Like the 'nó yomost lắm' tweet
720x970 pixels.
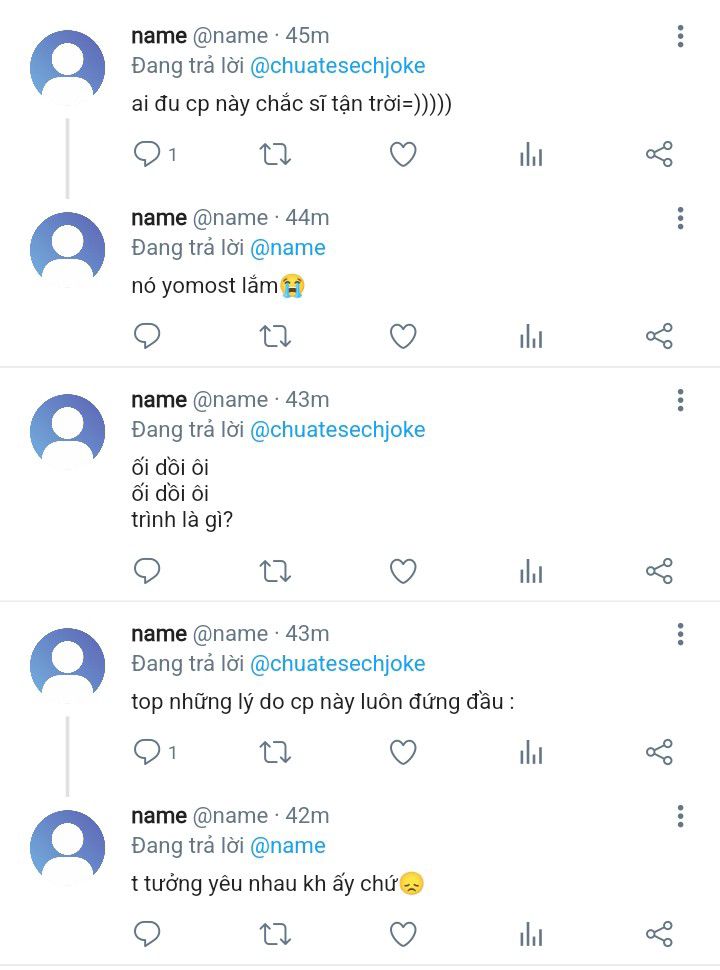coord(403,336)
